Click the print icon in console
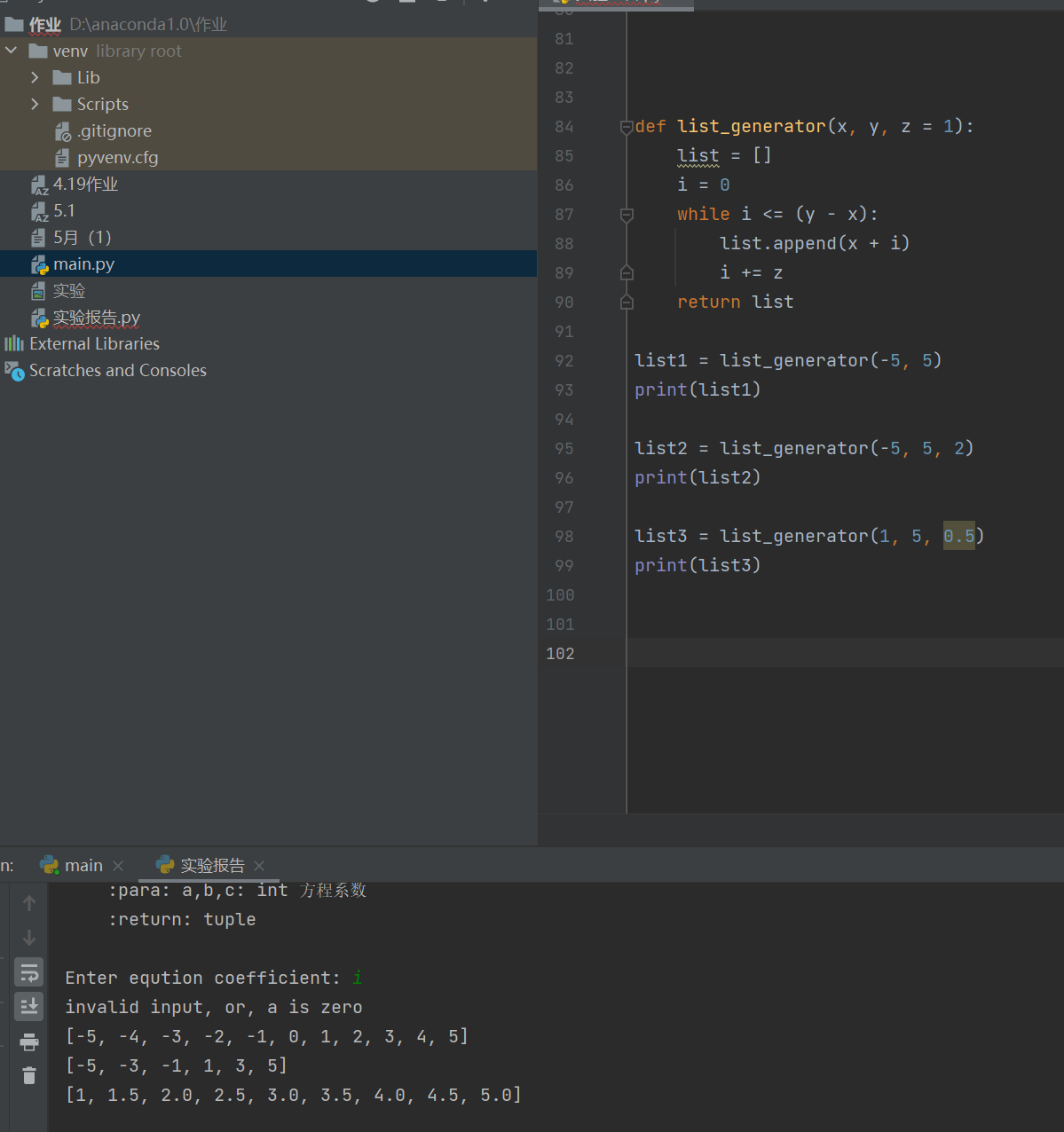The height and width of the screenshot is (1132, 1064). tap(29, 1042)
